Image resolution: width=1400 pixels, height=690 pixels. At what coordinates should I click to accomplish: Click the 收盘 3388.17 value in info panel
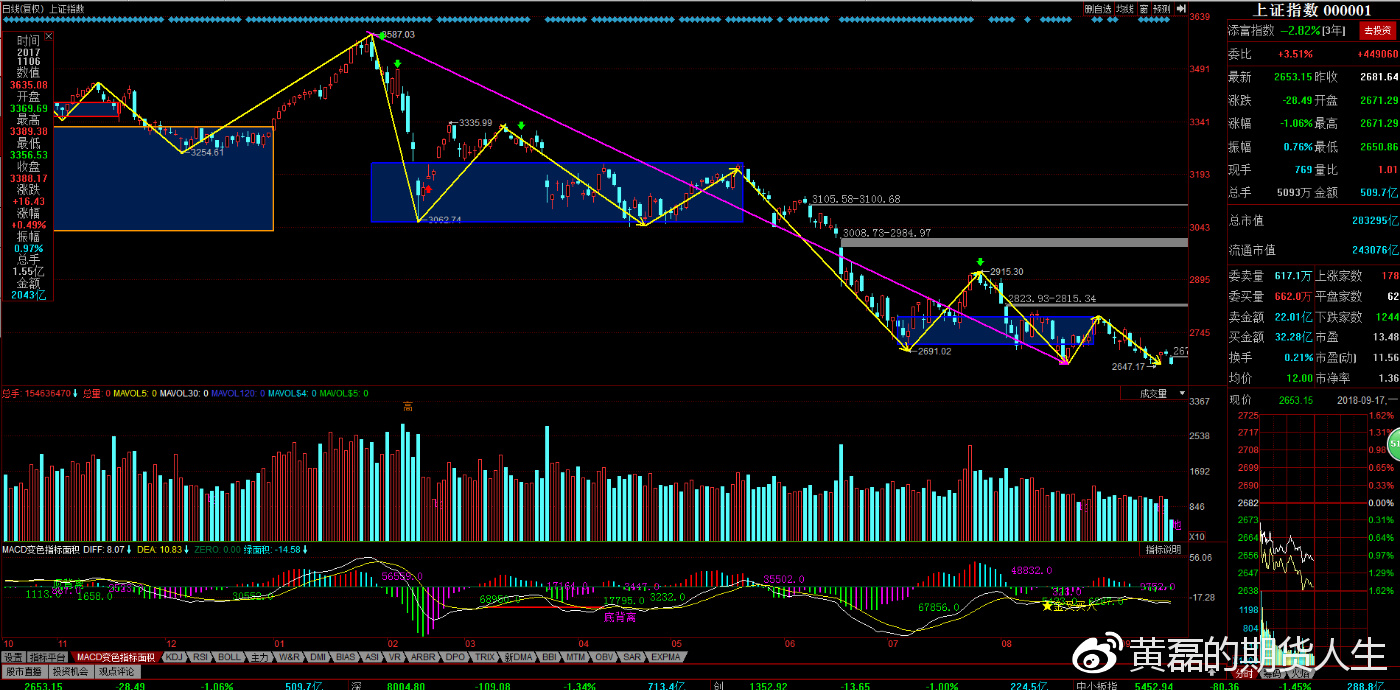[x=28, y=179]
